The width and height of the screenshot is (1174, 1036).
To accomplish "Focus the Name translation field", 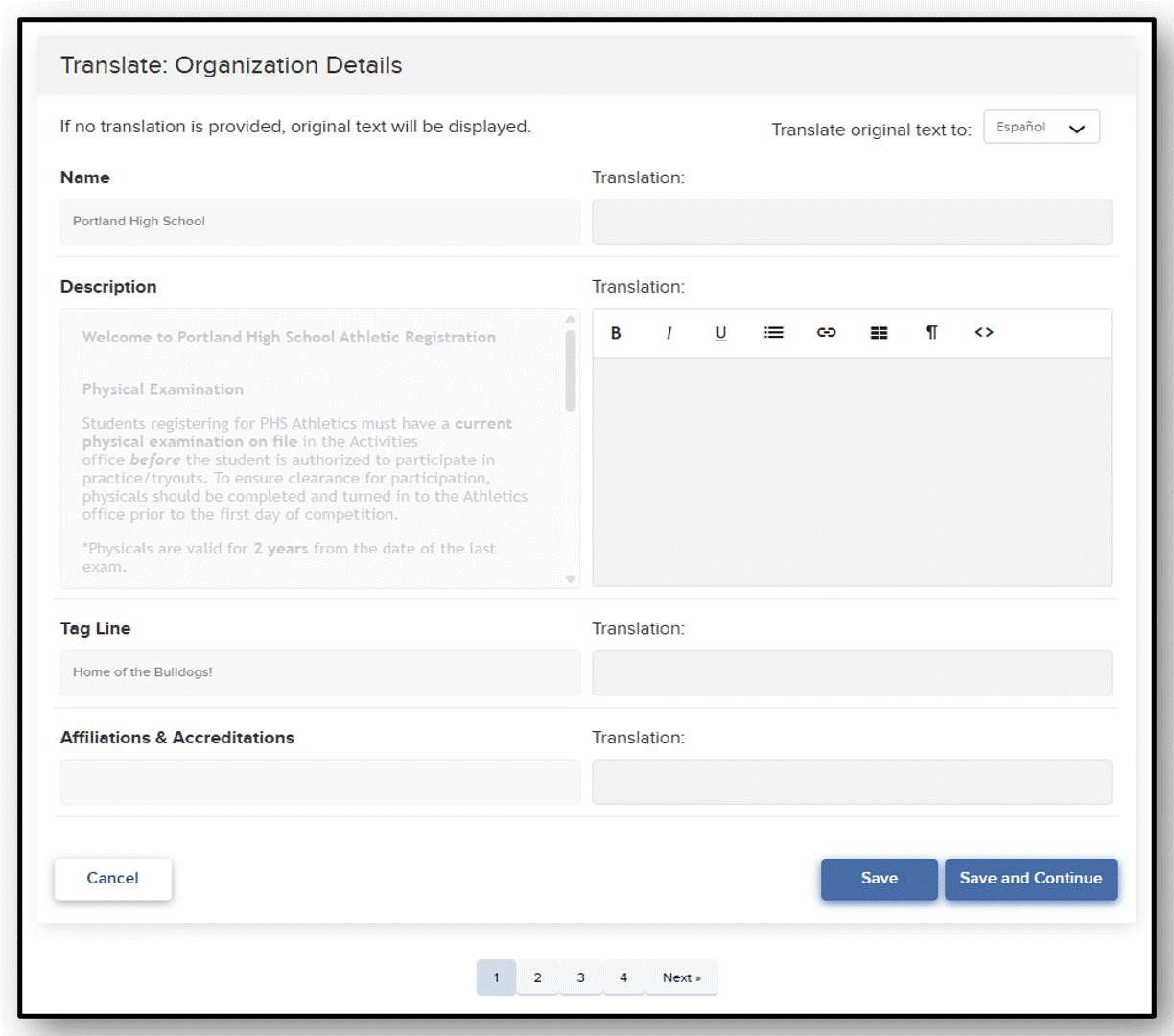I will (852, 222).
